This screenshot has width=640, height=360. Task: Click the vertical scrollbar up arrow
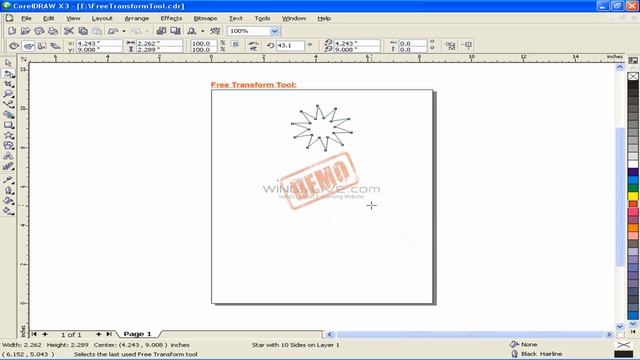pos(620,67)
